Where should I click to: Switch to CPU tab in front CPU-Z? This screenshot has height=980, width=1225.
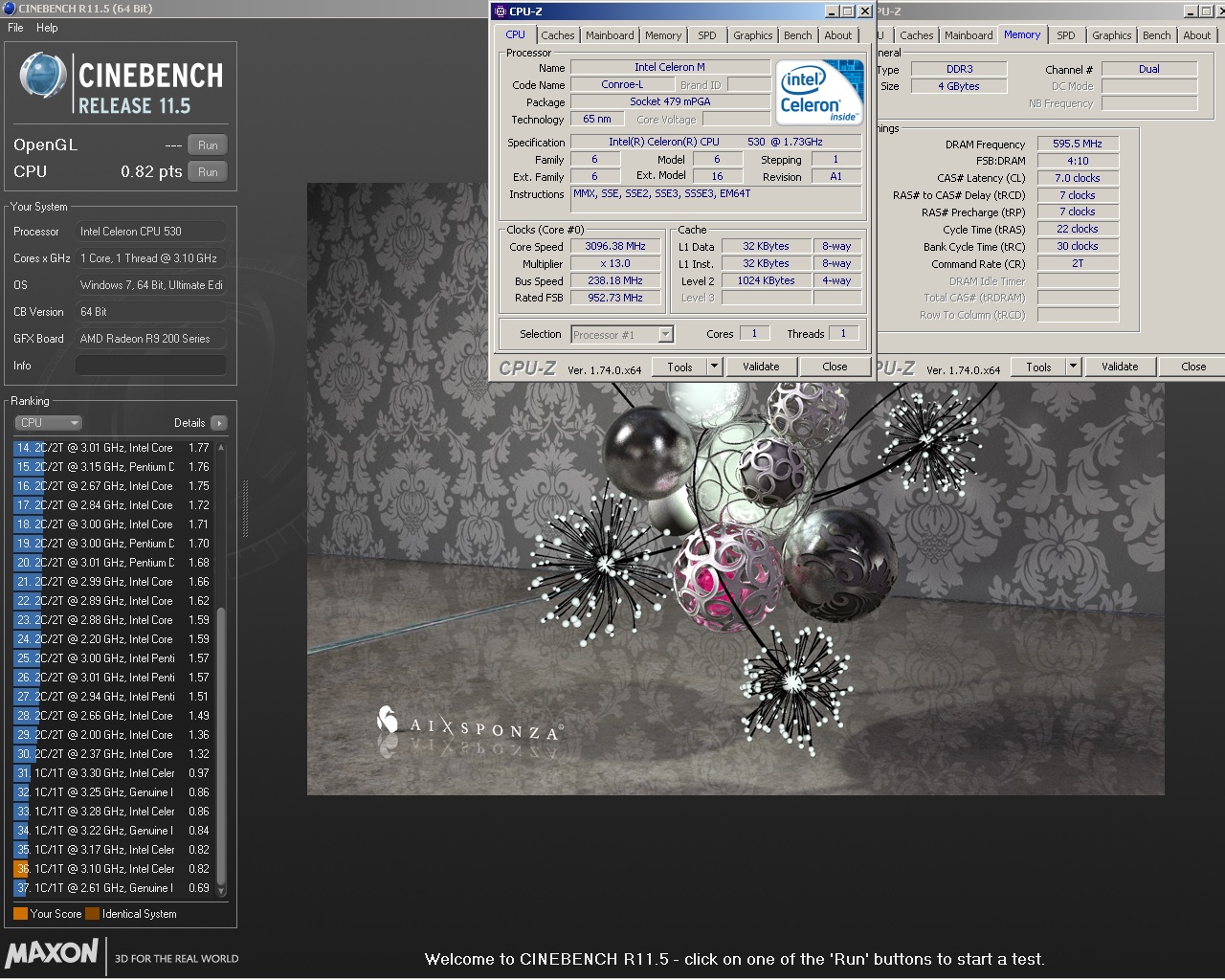515,34
